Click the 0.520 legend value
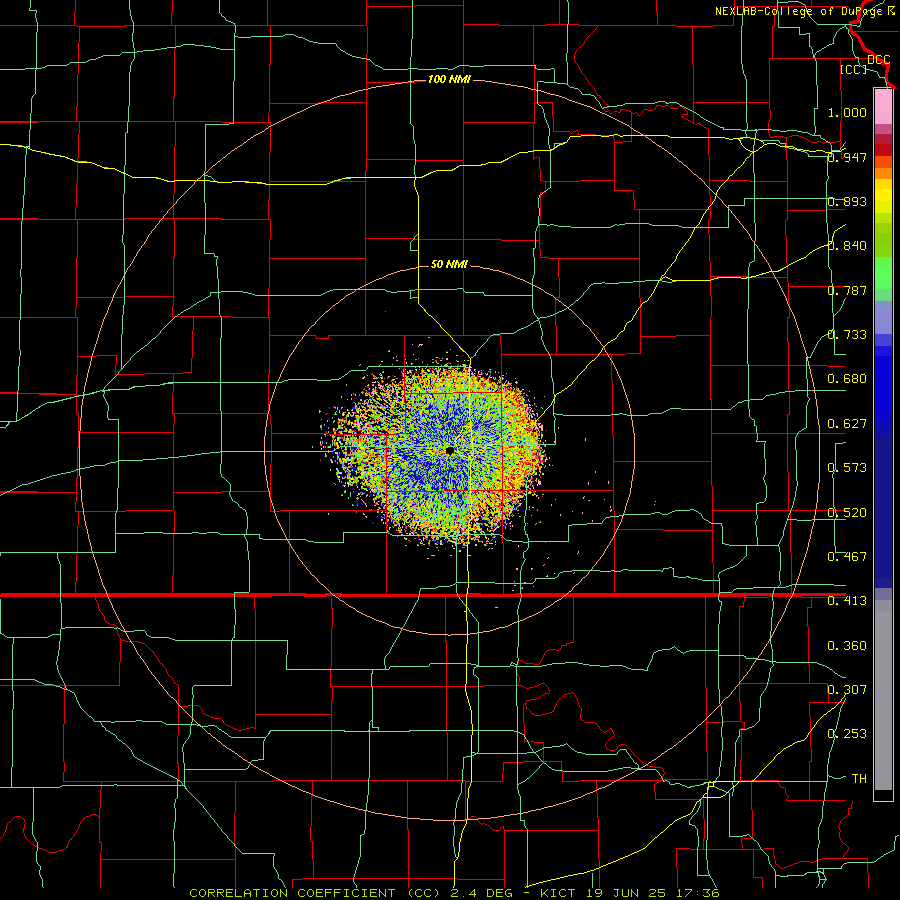900x900 pixels. [847, 513]
